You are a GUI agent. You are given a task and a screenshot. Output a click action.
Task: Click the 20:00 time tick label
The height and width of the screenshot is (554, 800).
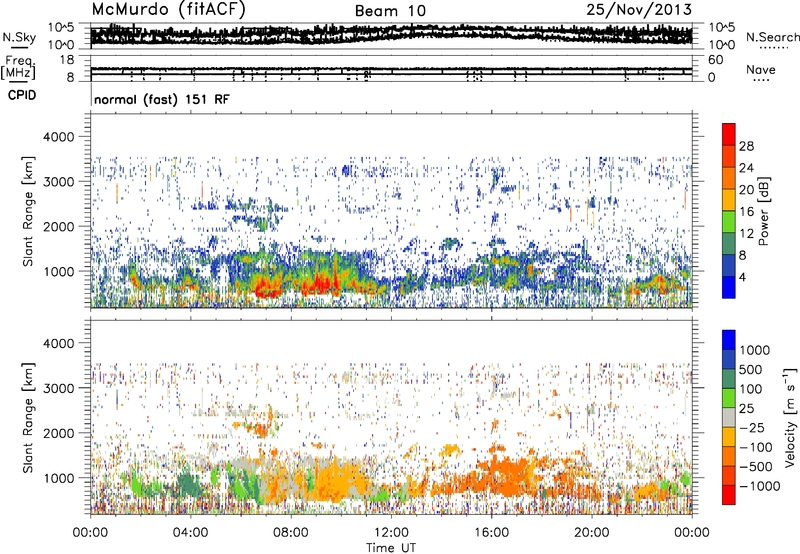[592, 533]
